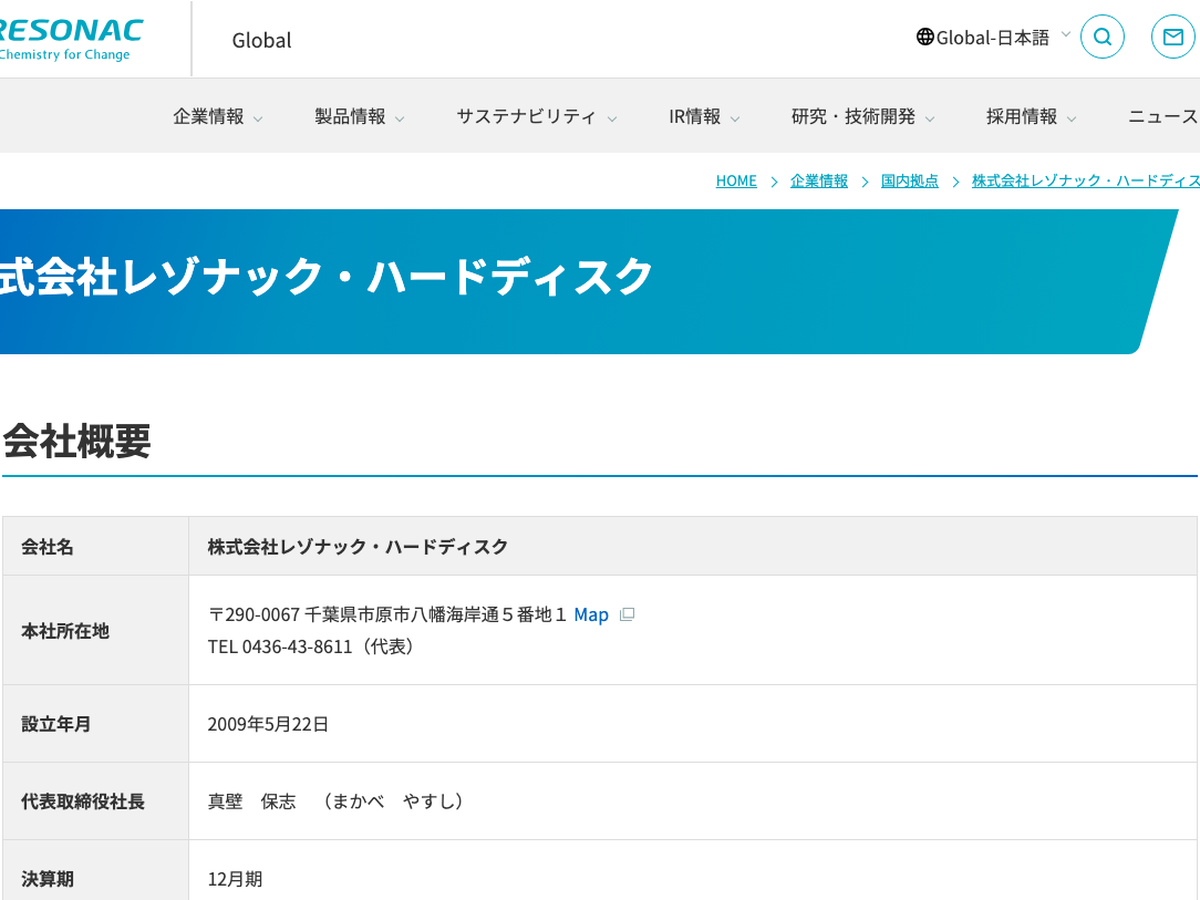This screenshot has height=900, width=1200.
Task: Click the globe language icon
Action: [925, 37]
